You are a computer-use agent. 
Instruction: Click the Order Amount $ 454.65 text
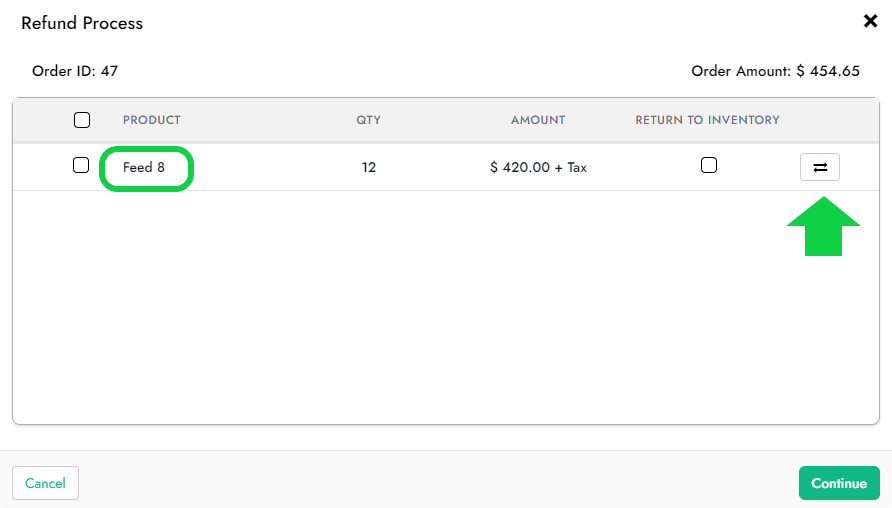775,71
